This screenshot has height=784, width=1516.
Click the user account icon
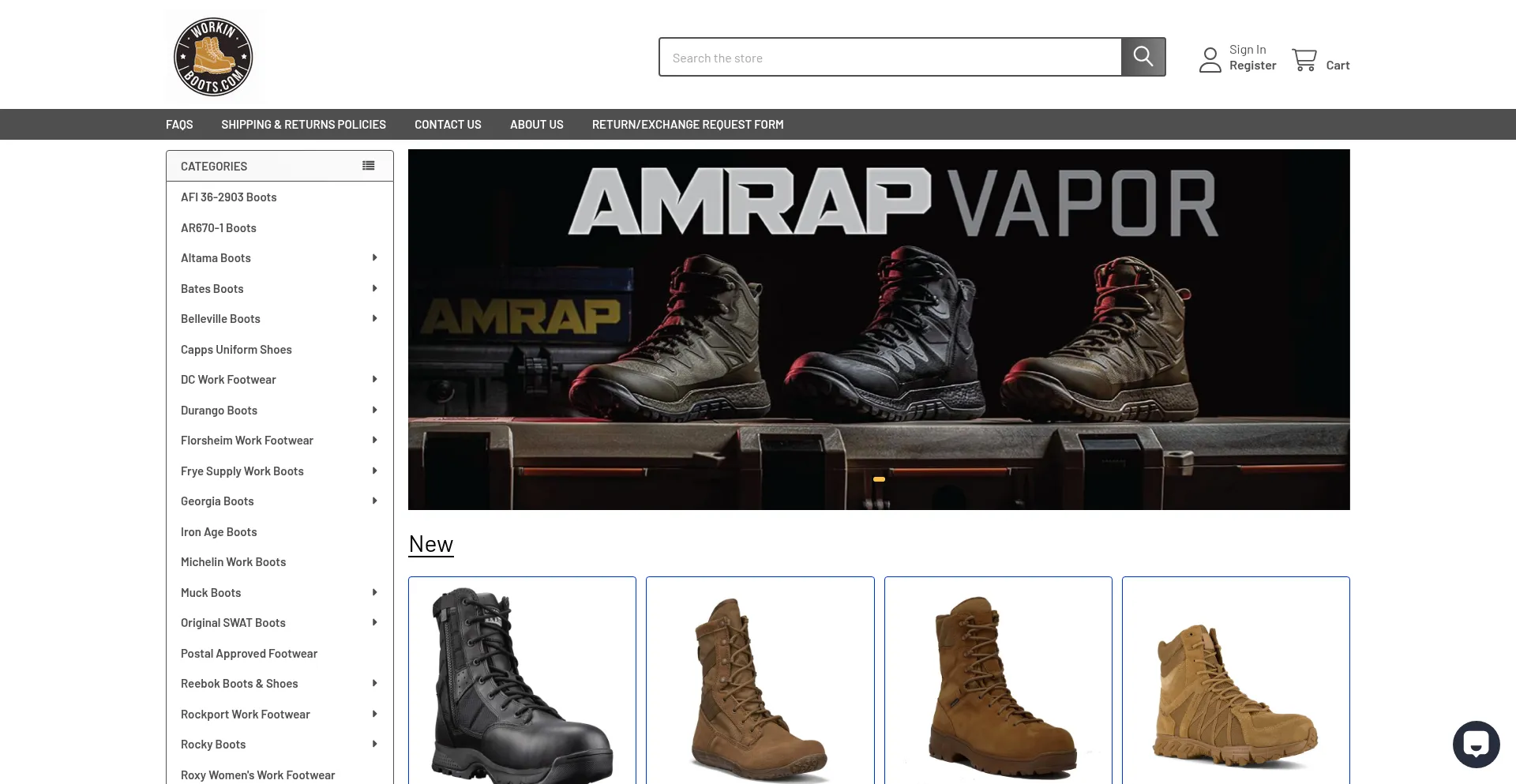pos(1210,59)
